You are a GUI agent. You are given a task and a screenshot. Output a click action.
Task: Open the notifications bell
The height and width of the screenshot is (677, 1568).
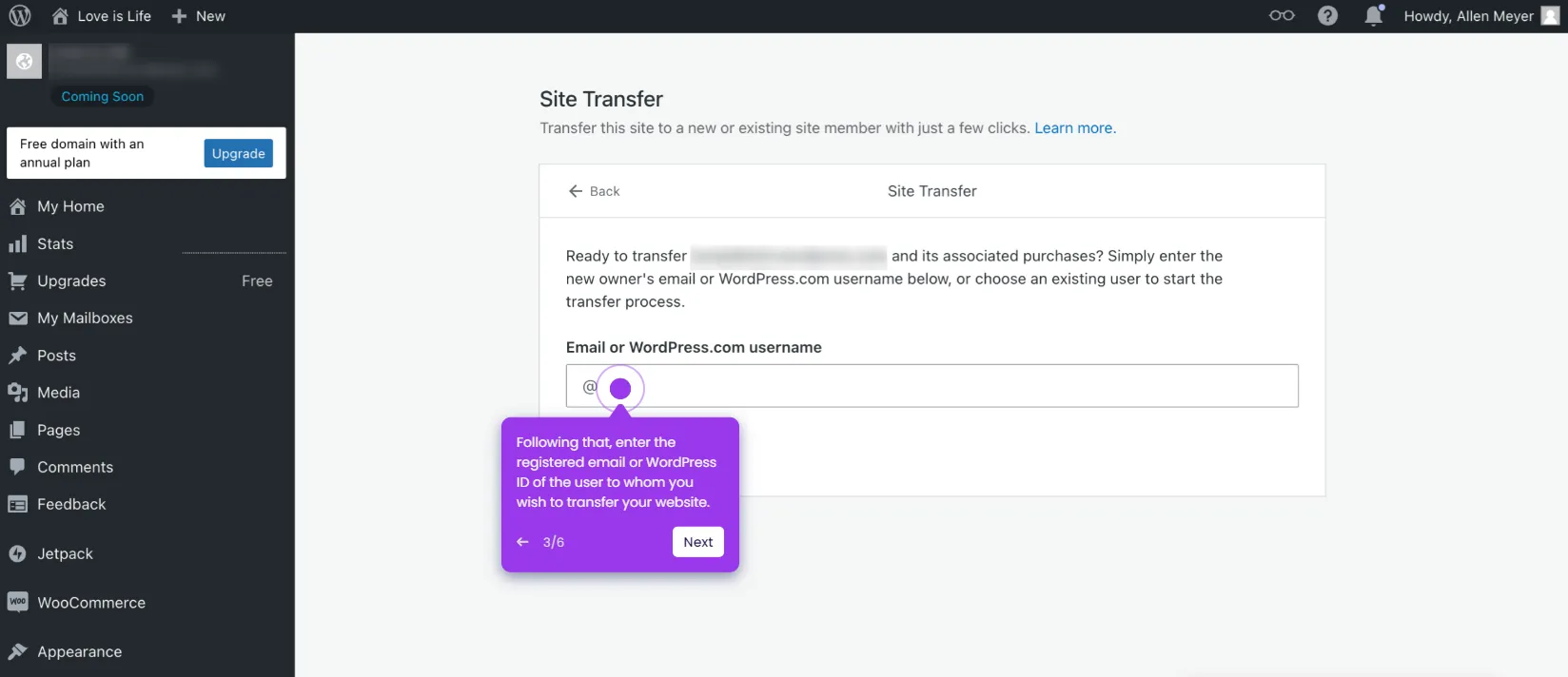click(x=1374, y=16)
